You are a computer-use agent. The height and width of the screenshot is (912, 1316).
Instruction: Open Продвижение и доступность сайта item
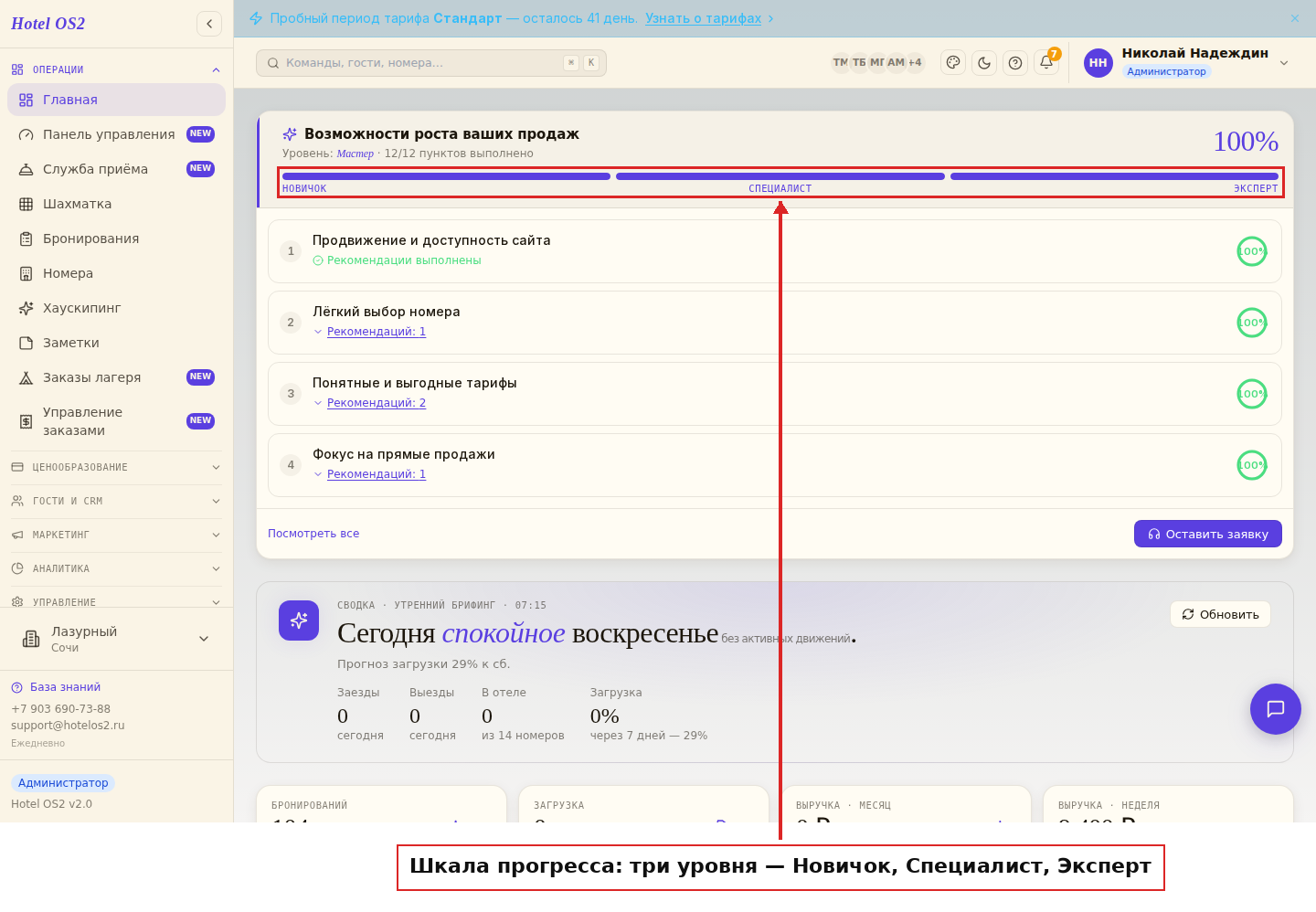[x=775, y=251]
